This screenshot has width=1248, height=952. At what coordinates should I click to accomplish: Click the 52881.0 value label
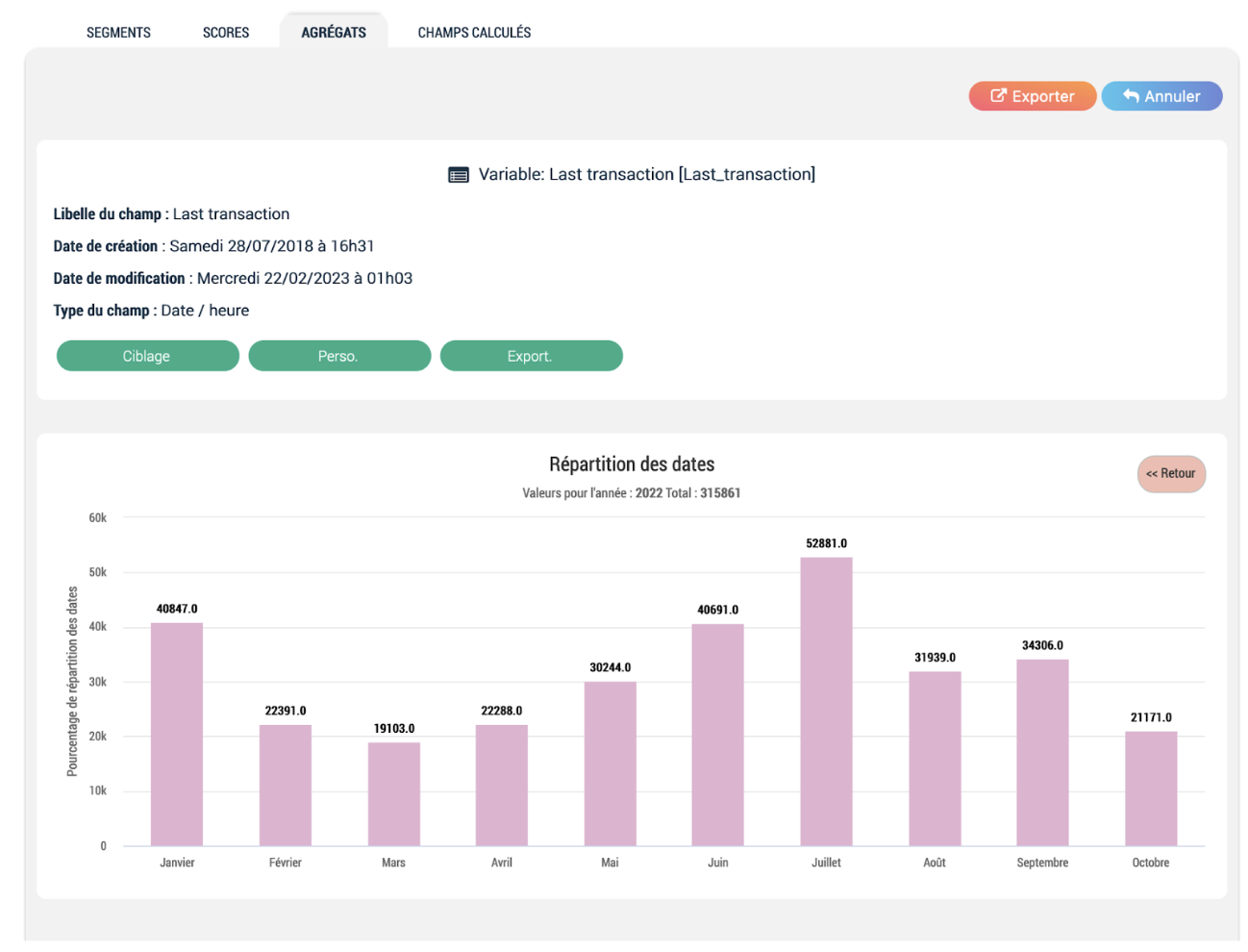tap(827, 543)
